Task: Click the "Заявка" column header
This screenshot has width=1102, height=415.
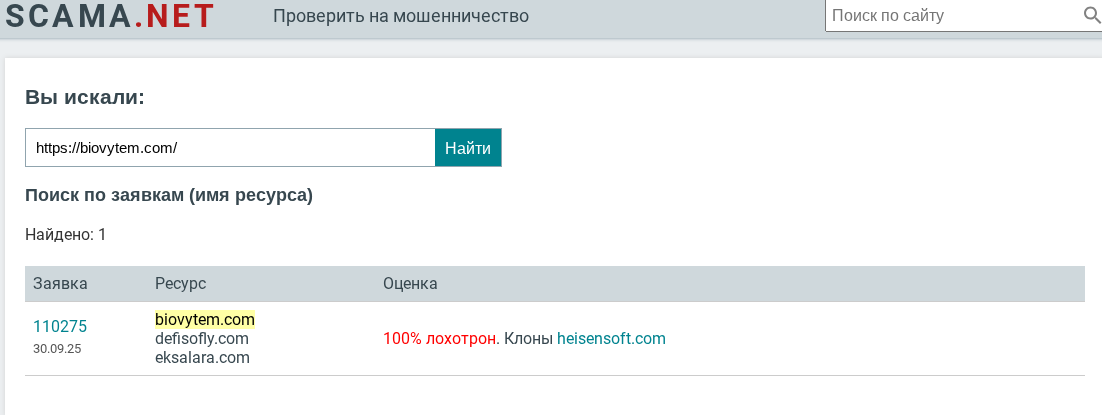Action: pos(60,284)
